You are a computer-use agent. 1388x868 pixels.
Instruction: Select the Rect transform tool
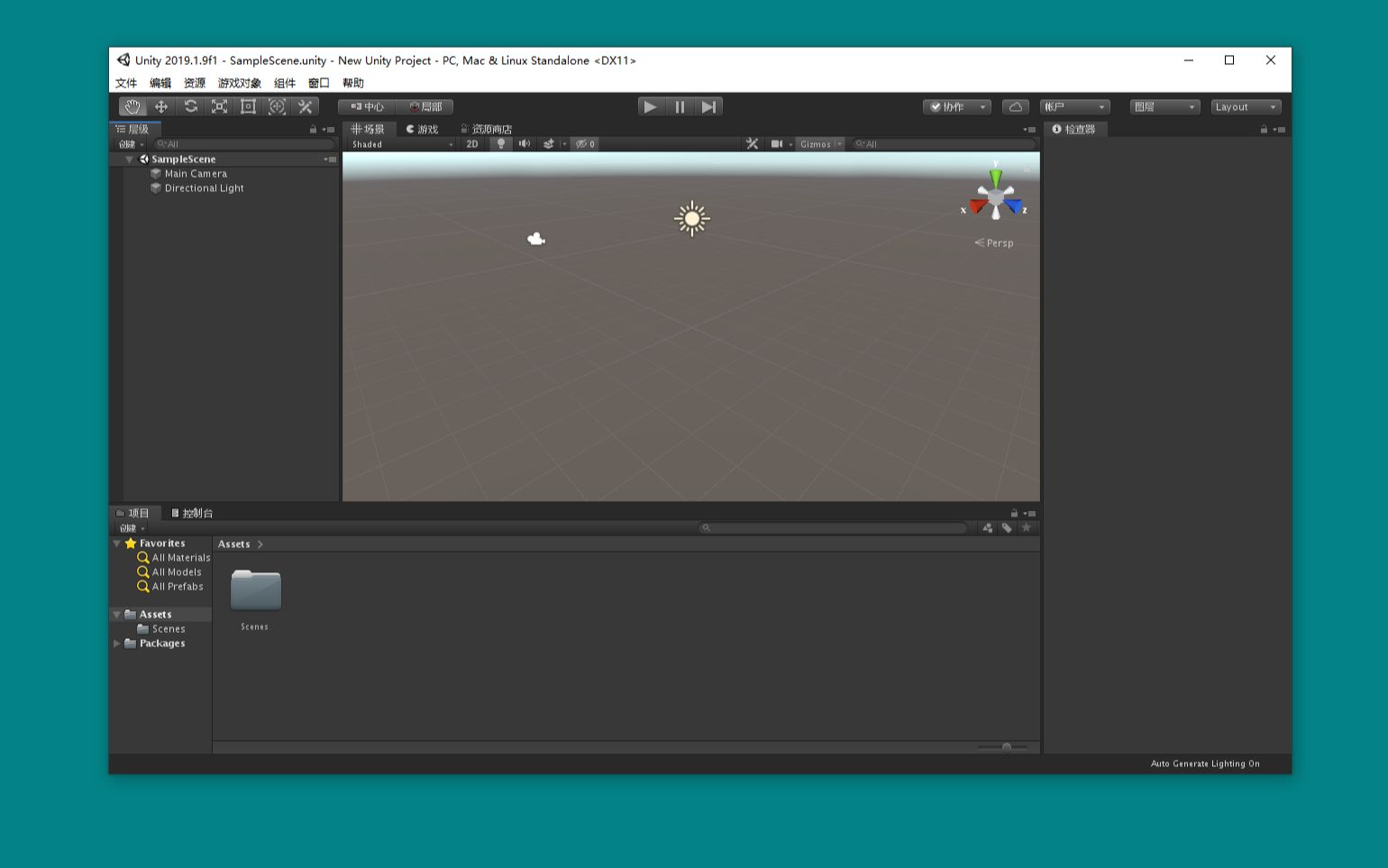pyautogui.click(x=248, y=106)
